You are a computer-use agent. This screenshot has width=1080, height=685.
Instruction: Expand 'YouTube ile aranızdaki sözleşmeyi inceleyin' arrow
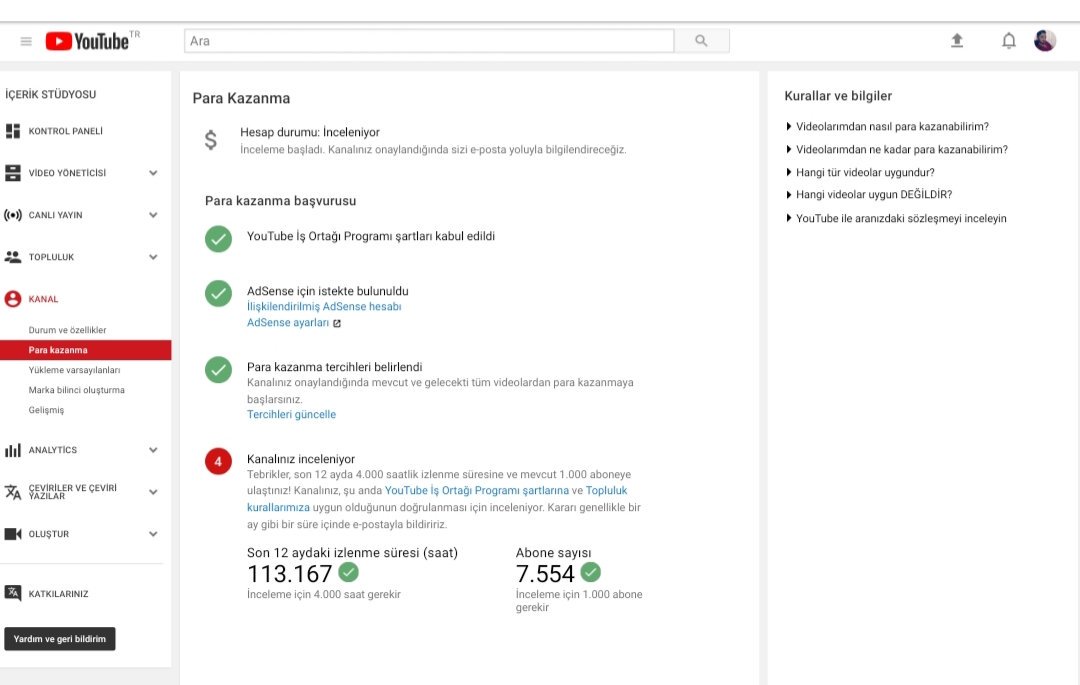coord(789,218)
